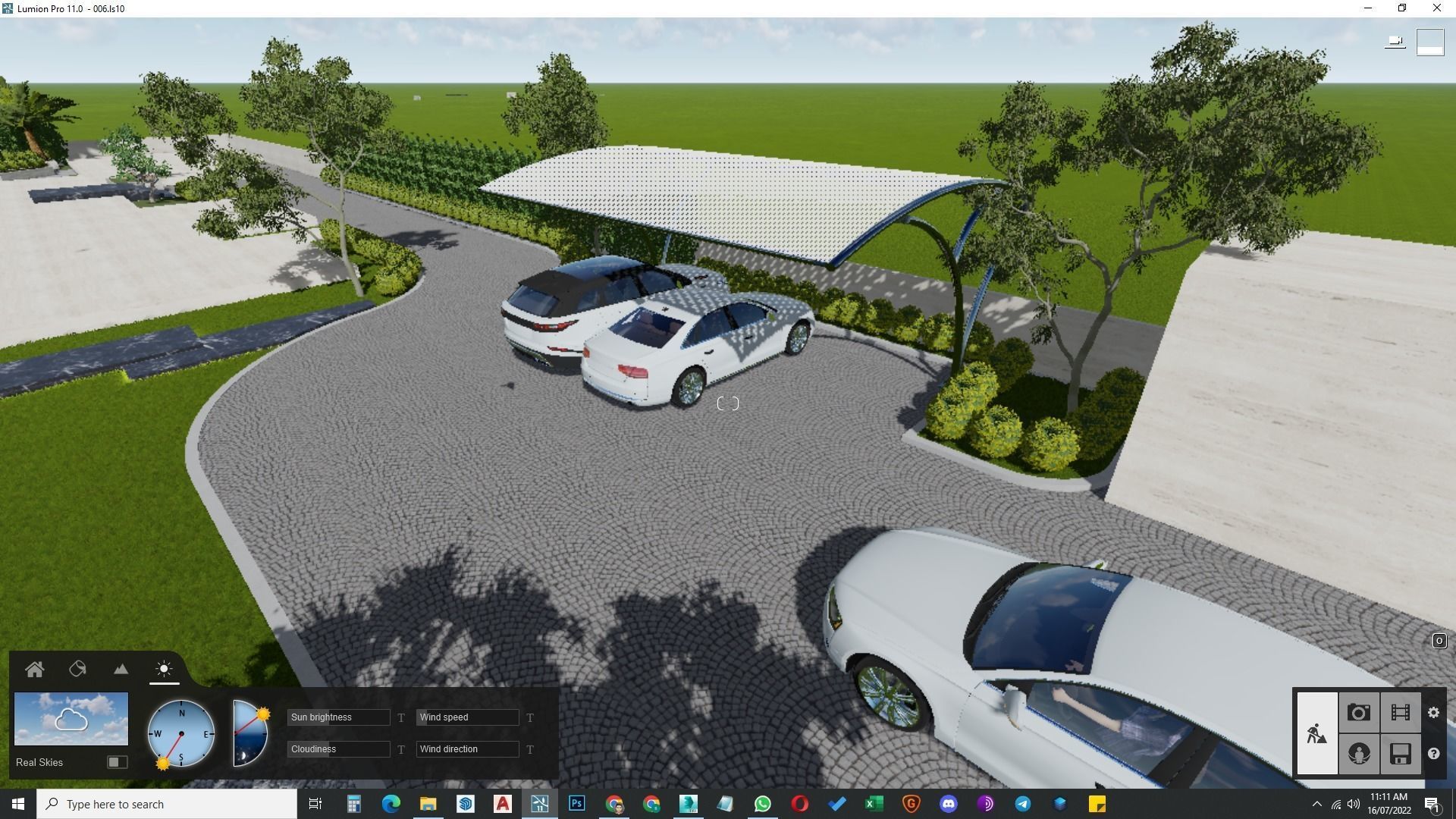The height and width of the screenshot is (819, 1456).
Task: Enter Photo mode with camera icon
Action: [x=1358, y=713]
